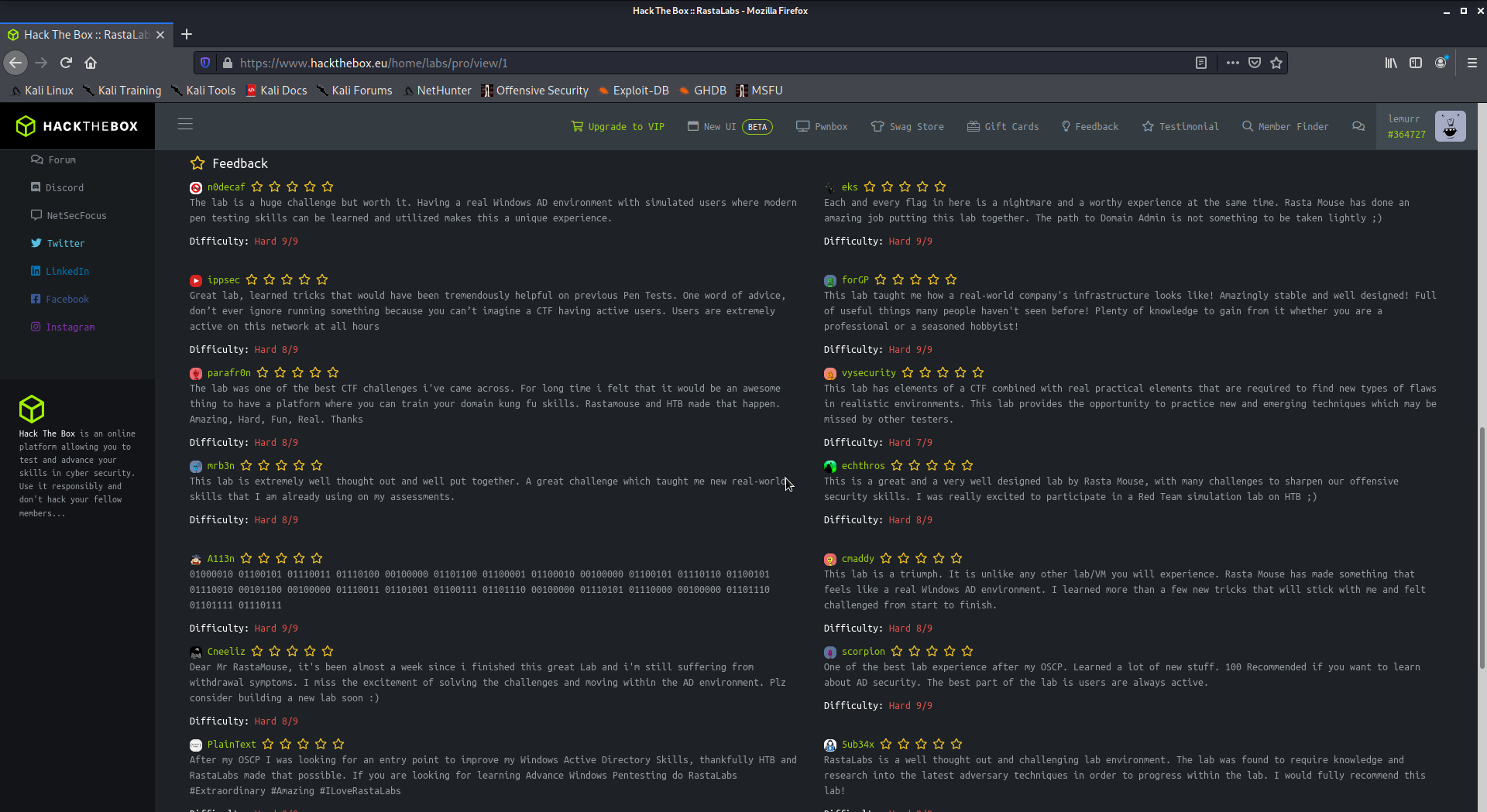
Task: Open NetSecFocus sidebar link
Action: pos(69,216)
